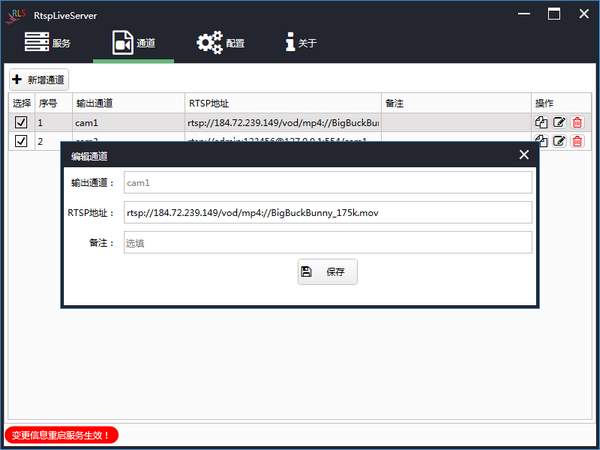This screenshot has width=600, height=450.
Task: Close the 编辑通道 dialog
Action: coord(524,155)
